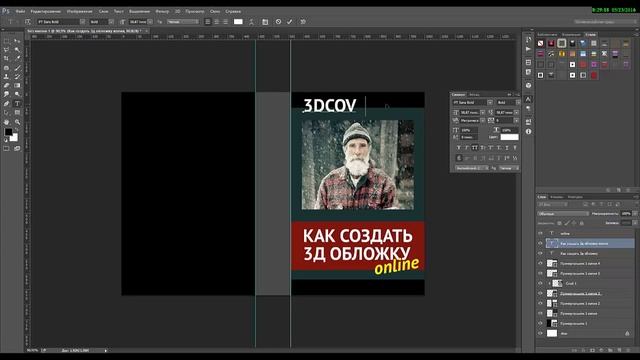Toggle Faux Bold in Character panel
Viewport: 640px width, 360px height.
459,147
